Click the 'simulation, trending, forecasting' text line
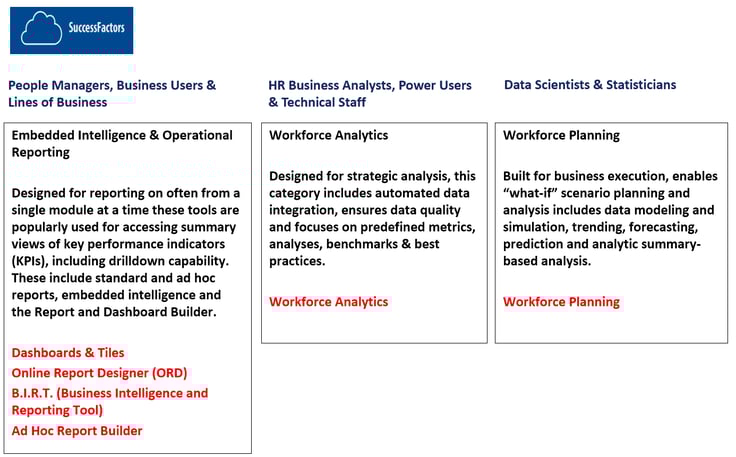The width and height of the screenshot is (736, 457). click(600, 227)
